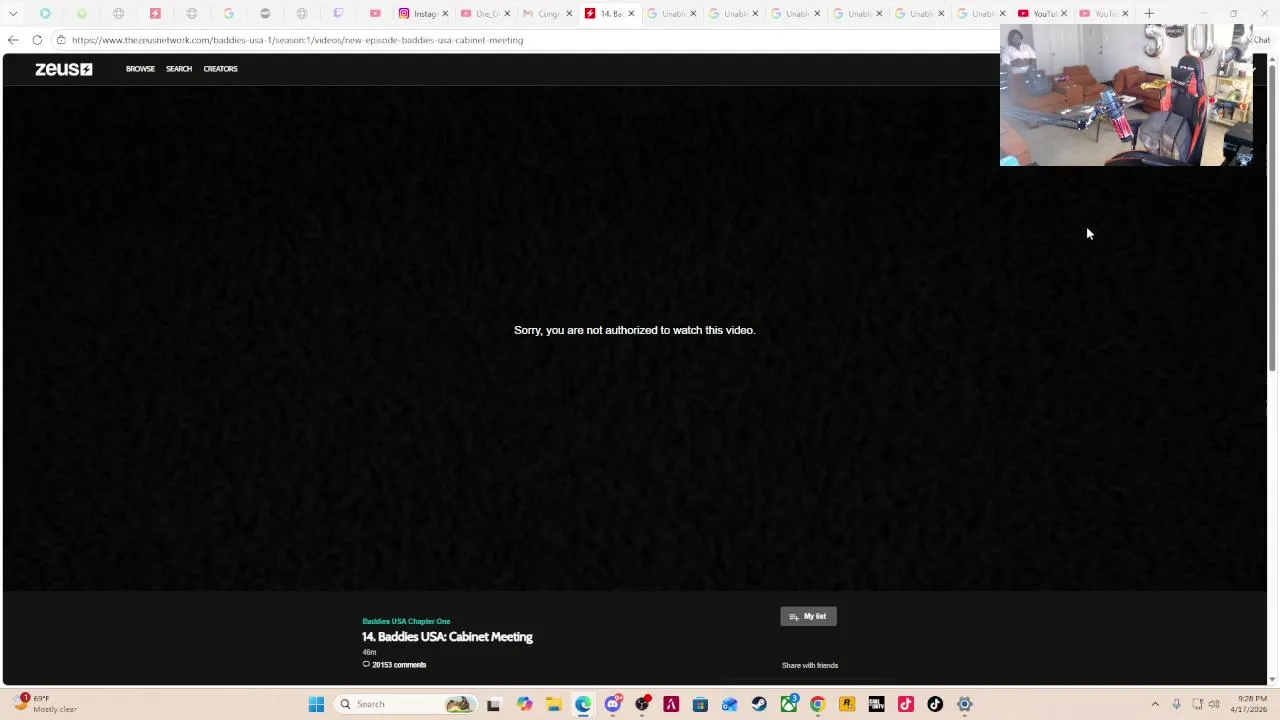
Task: Open File Explorer from the taskbar
Action: (553, 704)
